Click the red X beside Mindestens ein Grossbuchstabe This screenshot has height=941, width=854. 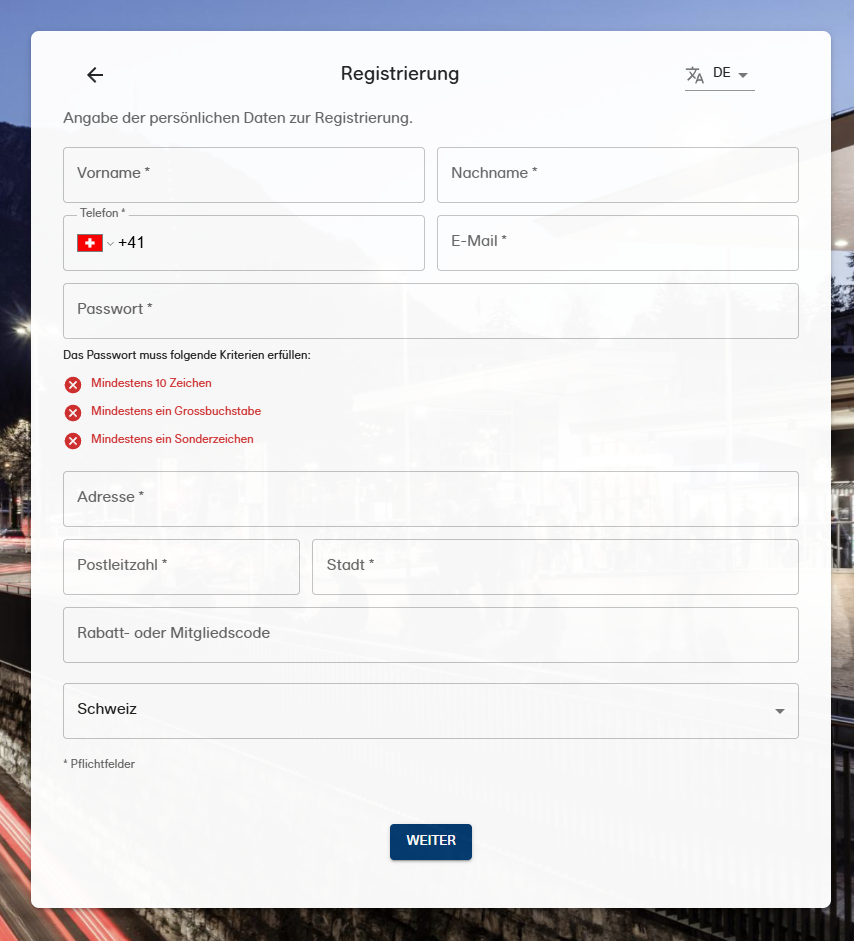(x=73, y=413)
